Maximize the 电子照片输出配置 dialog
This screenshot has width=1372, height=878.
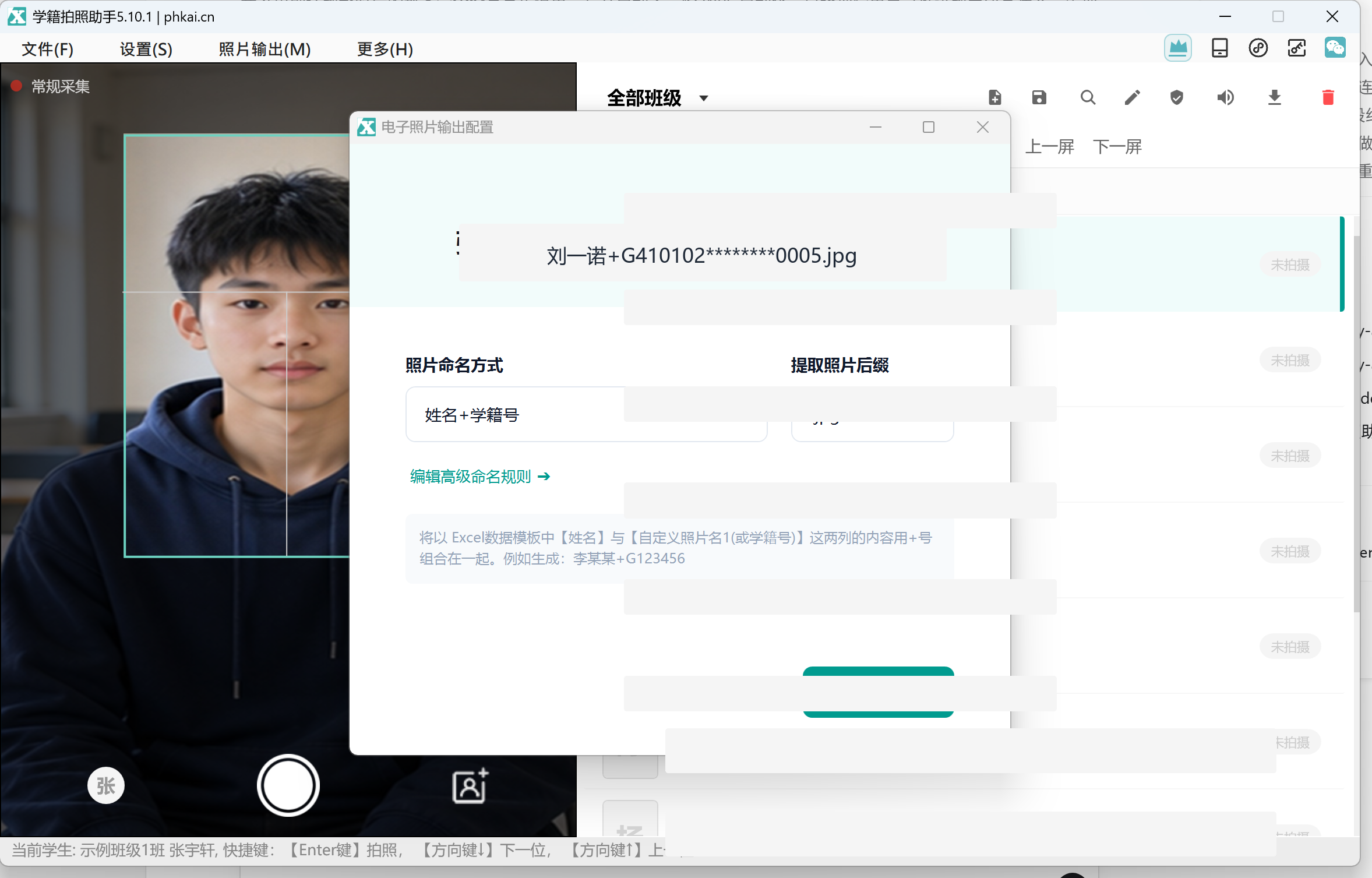point(929,127)
